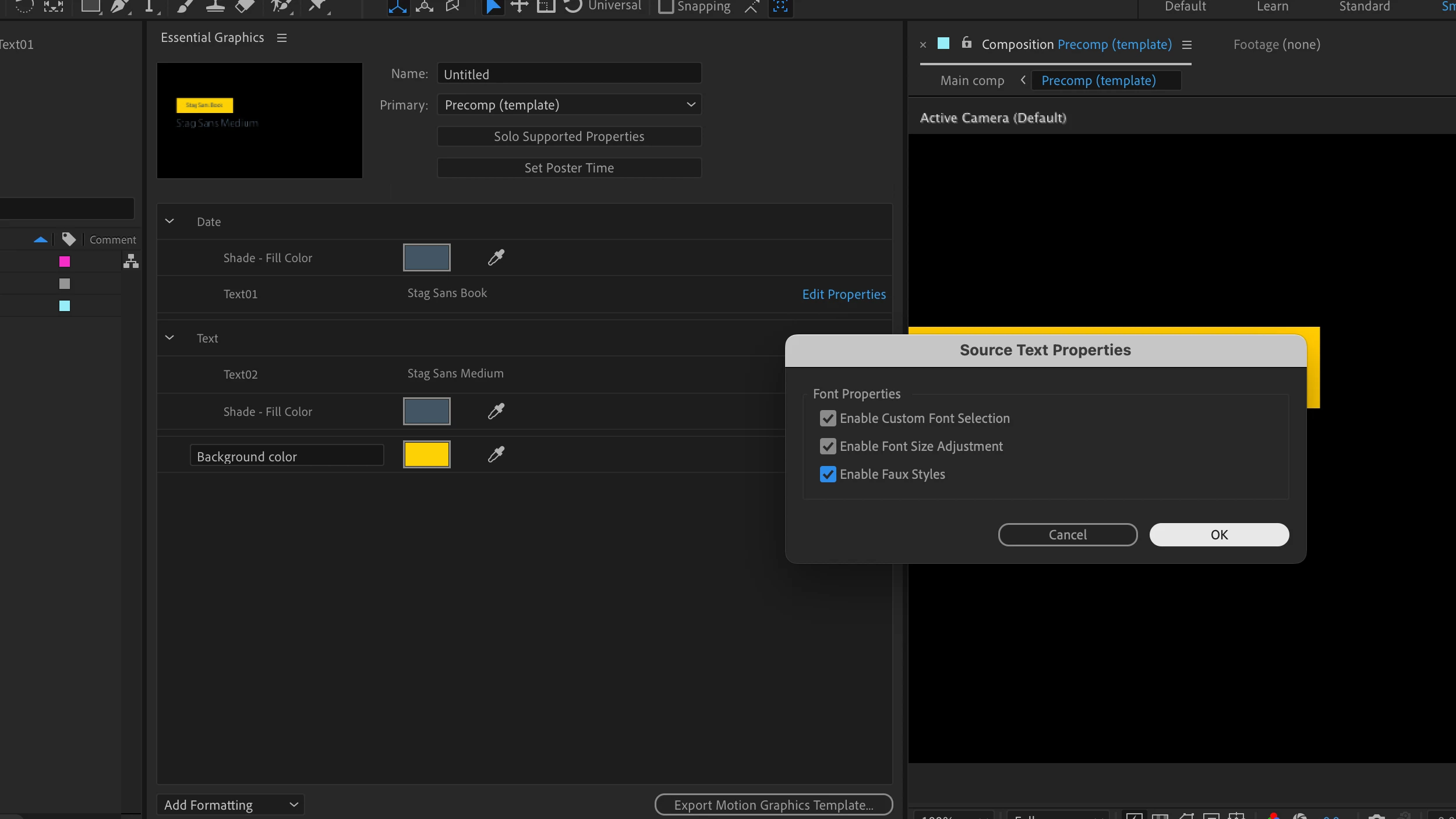Select the Puppet Pin tool
The width and height of the screenshot is (1456, 819).
[x=317, y=6]
